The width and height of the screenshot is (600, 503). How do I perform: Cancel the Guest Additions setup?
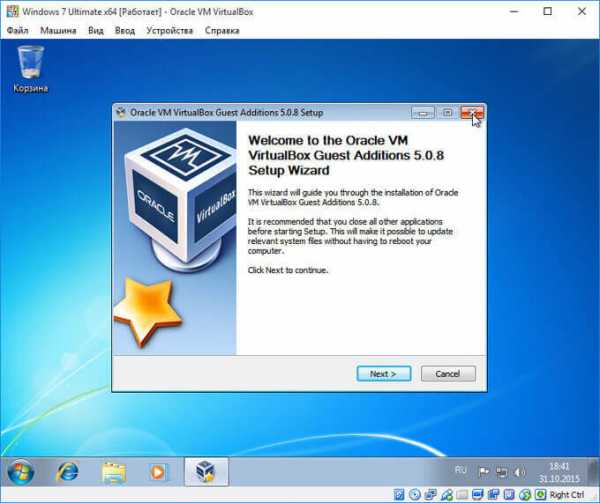[447, 373]
